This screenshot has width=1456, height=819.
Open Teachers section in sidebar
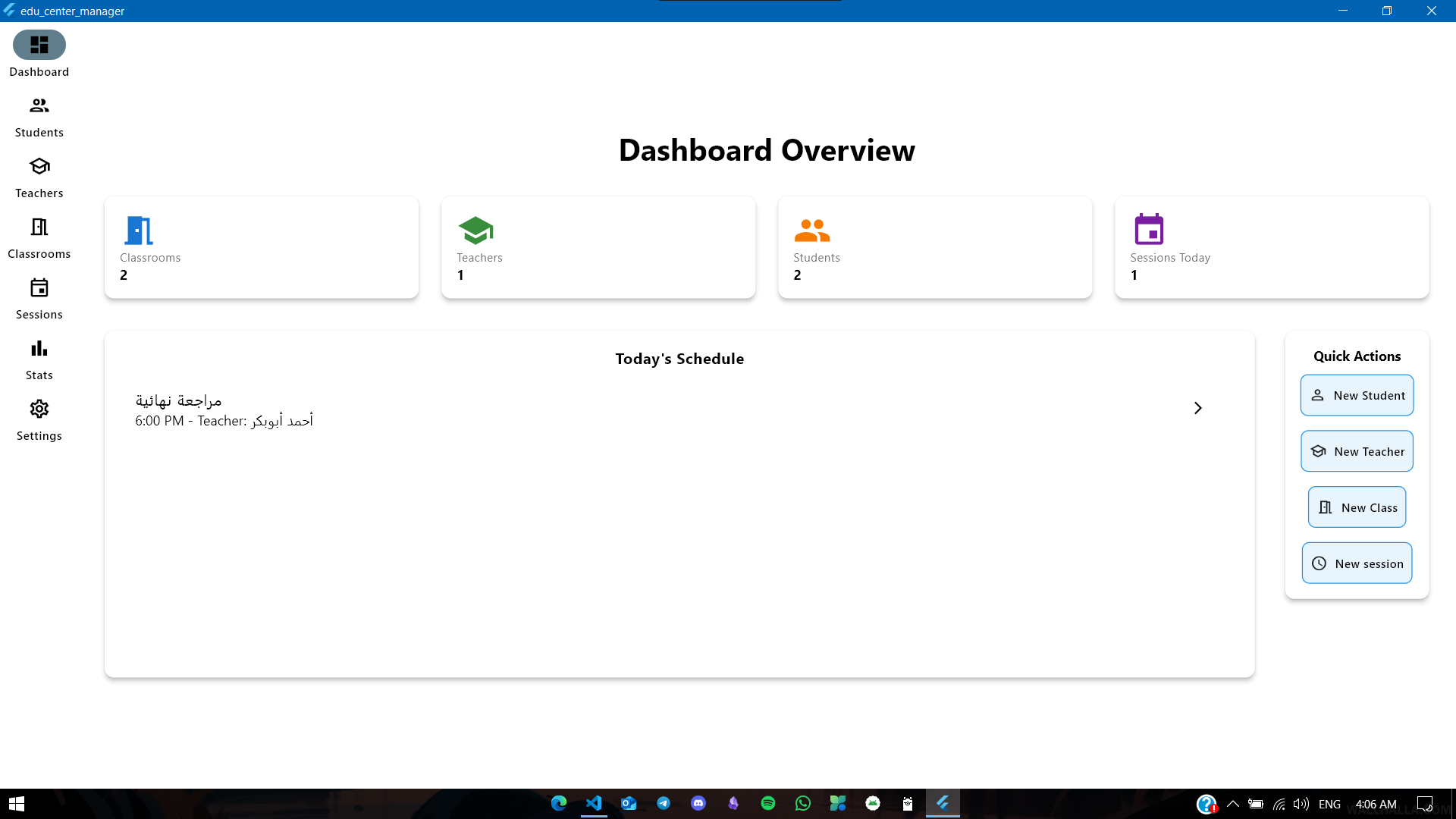tap(39, 177)
